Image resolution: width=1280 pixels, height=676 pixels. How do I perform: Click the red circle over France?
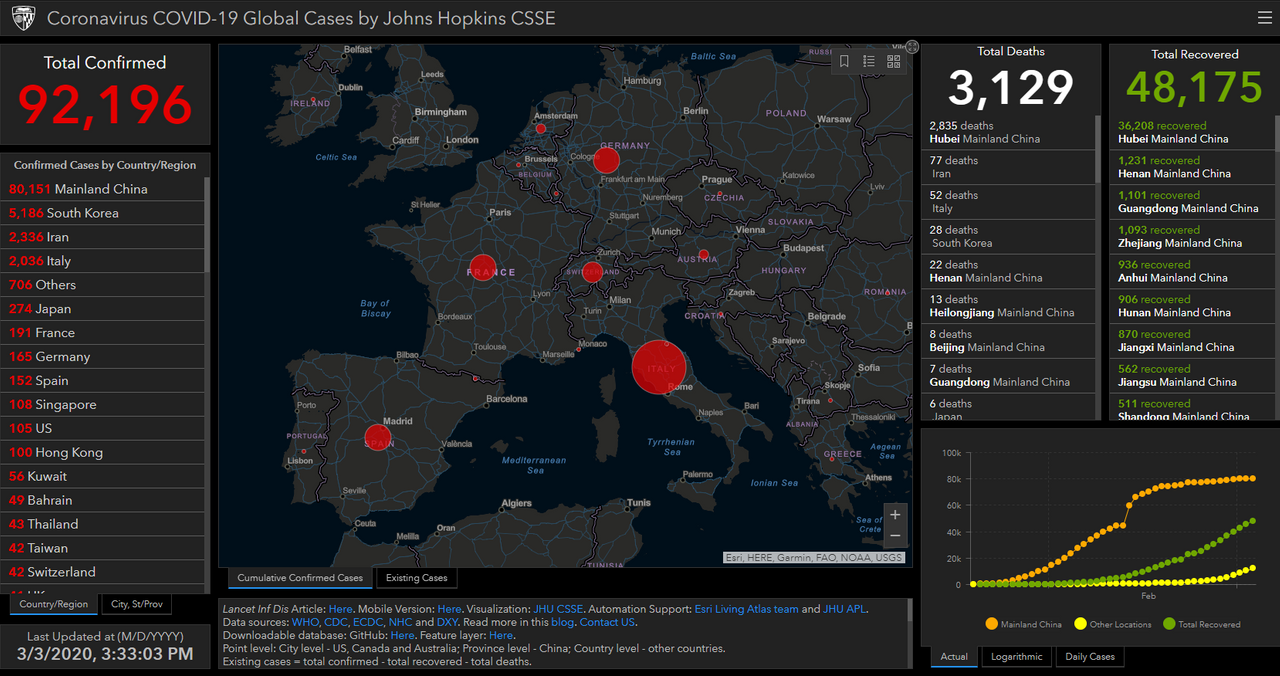click(x=483, y=268)
